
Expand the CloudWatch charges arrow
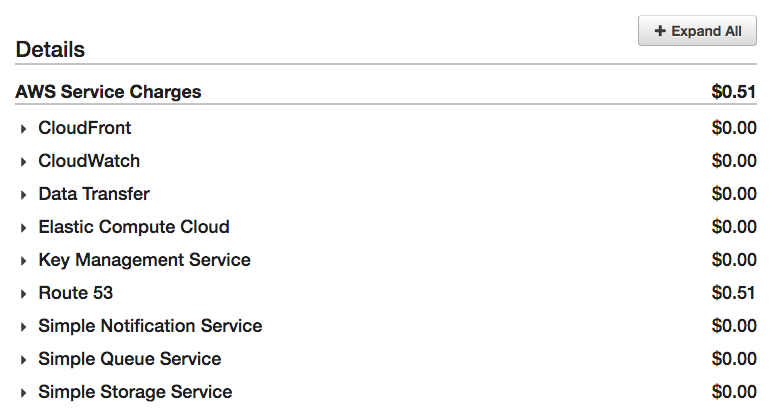pyautogui.click(x=23, y=162)
